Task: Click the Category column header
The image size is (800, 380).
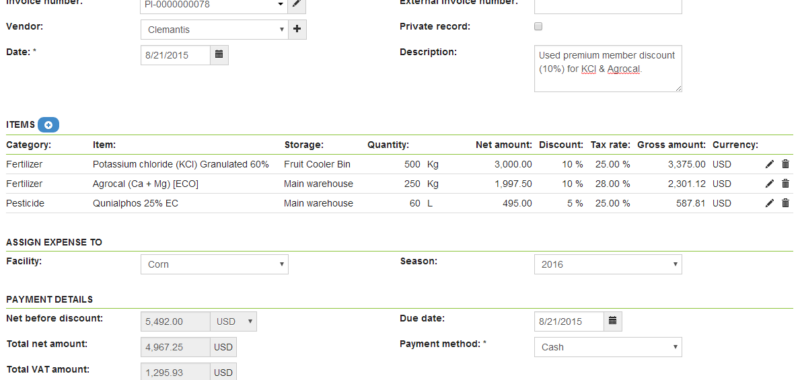Action: 29,145
